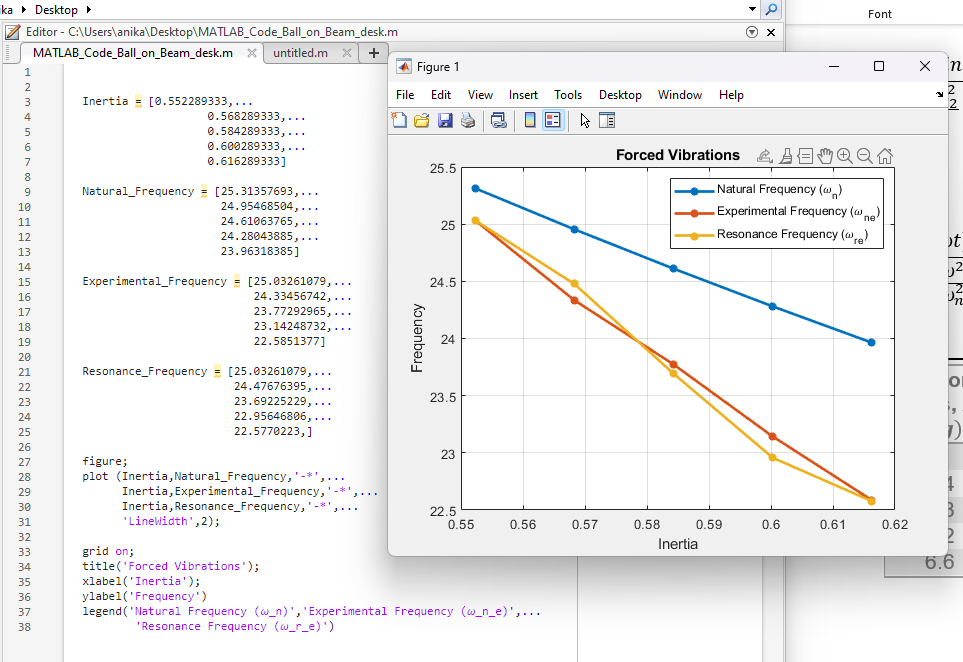Close the untitled.m tab
The width and height of the screenshot is (963, 662).
point(347,53)
